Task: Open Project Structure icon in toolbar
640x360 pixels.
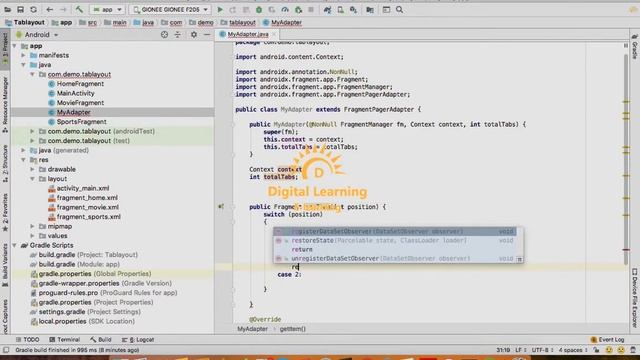Action: pyautogui.click(x=370, y=9)
